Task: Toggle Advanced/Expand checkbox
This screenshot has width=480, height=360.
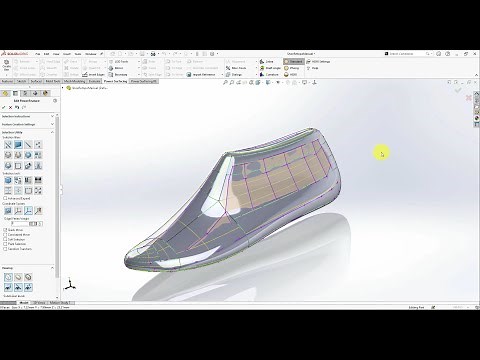Action: (5, 198)
